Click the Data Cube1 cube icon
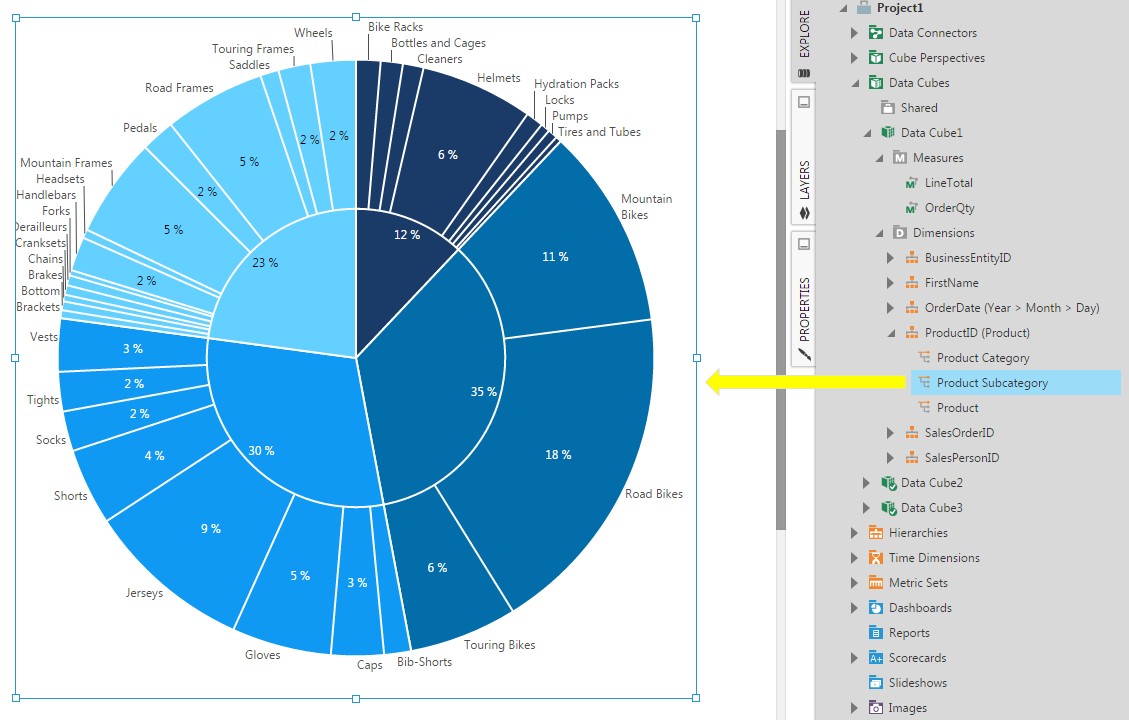The width and height of the screenshot is (1129, 720). [888, 133]
